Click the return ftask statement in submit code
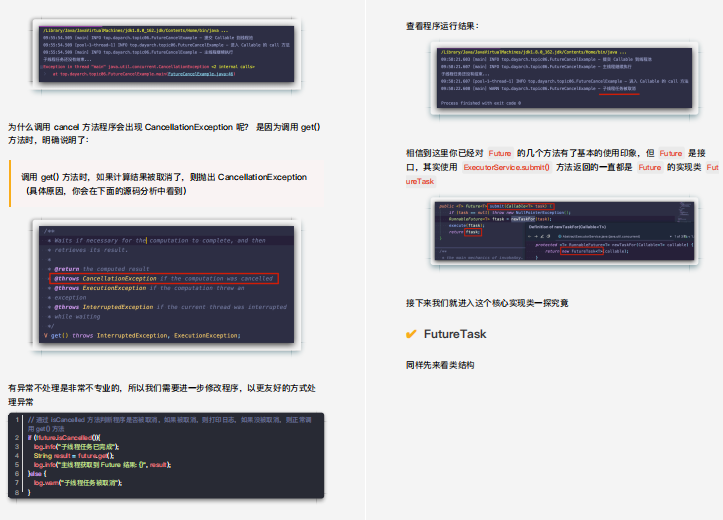Image resolution: width=723 pixels, height=520 pixels. coord(465,232)
